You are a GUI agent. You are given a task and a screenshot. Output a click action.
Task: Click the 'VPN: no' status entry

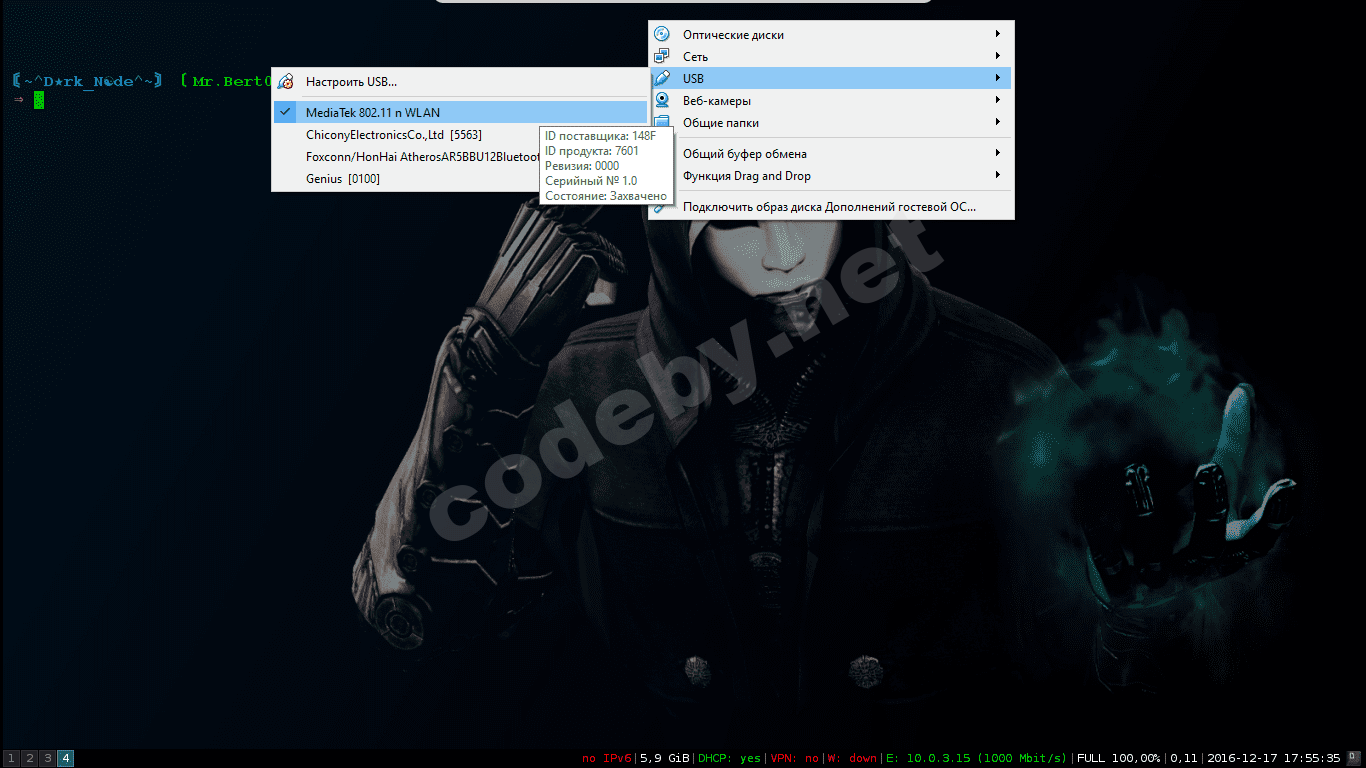[794, 758]
